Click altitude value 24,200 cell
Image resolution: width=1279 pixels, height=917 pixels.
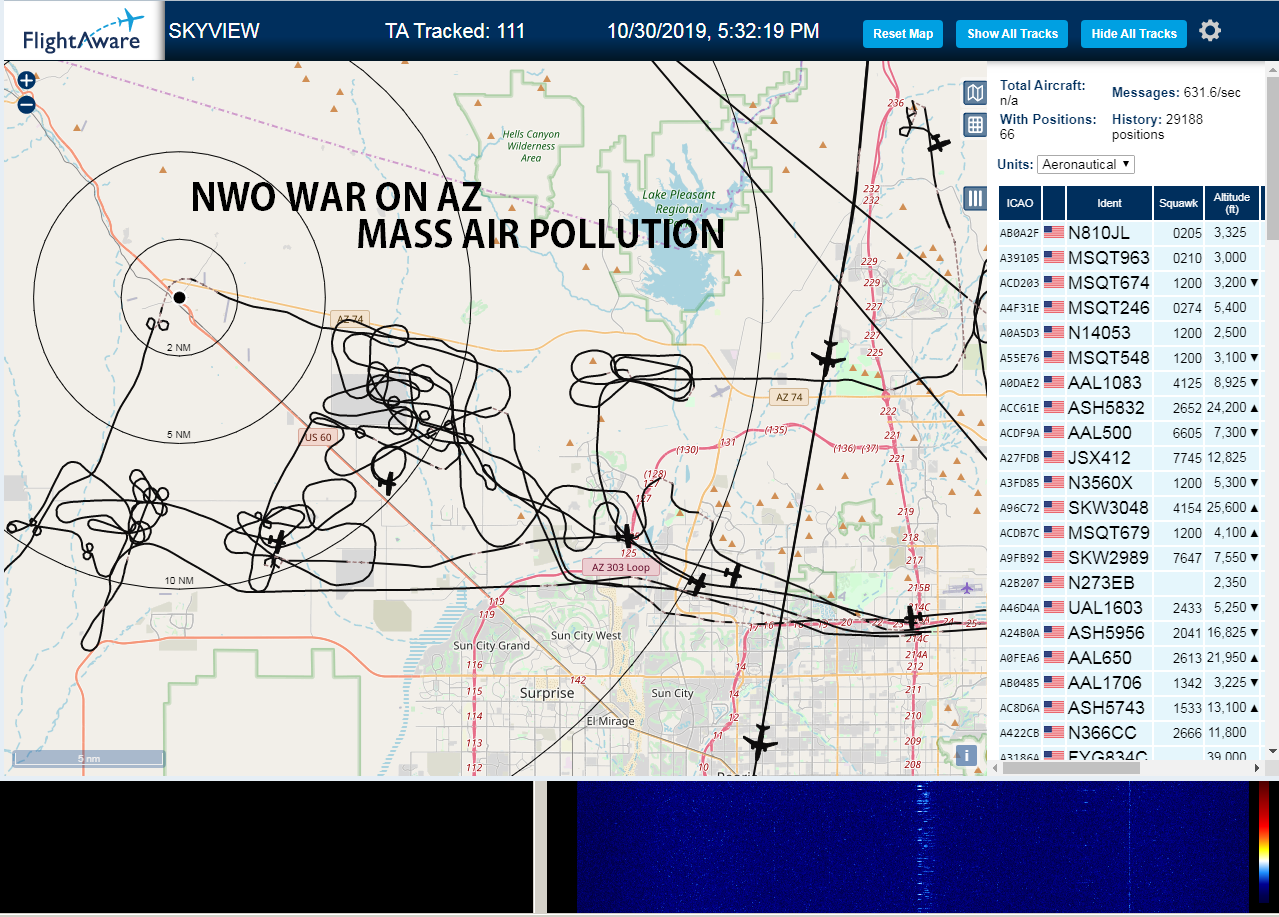[1232, 408]
